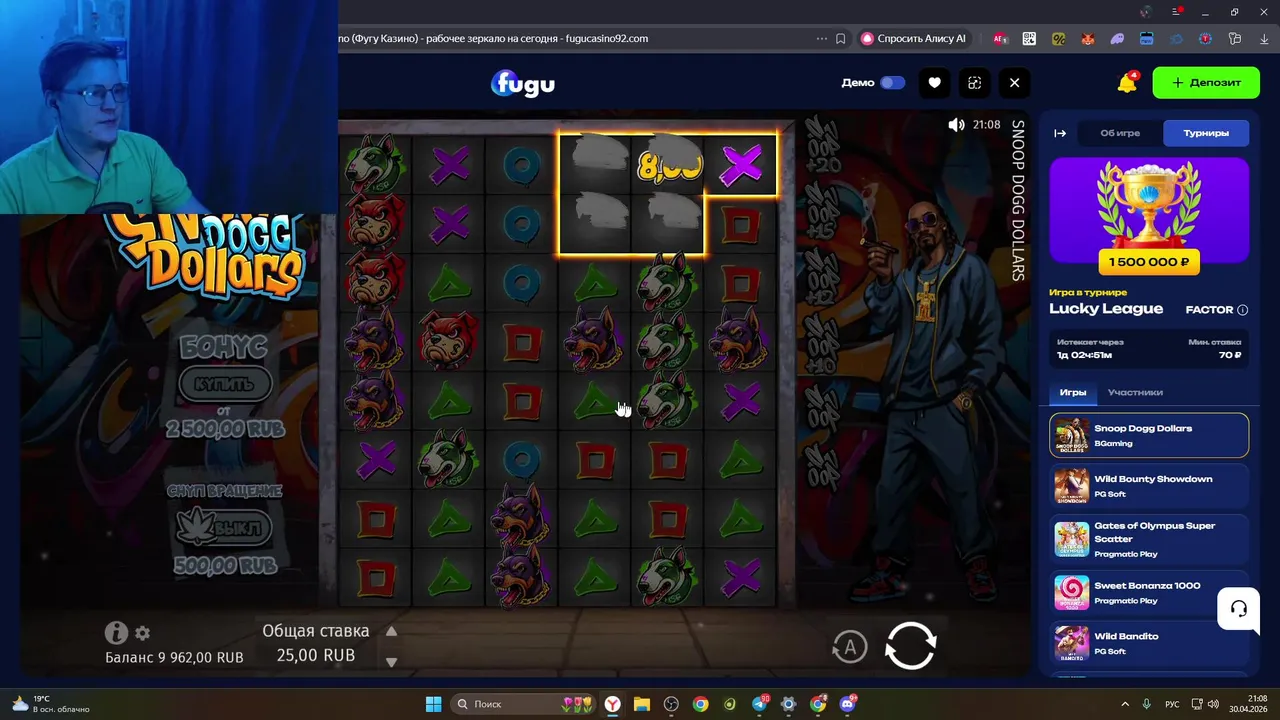Switch input language РУС in tray
This screenshot has width=1280, height=720.
pos(1172,704)
